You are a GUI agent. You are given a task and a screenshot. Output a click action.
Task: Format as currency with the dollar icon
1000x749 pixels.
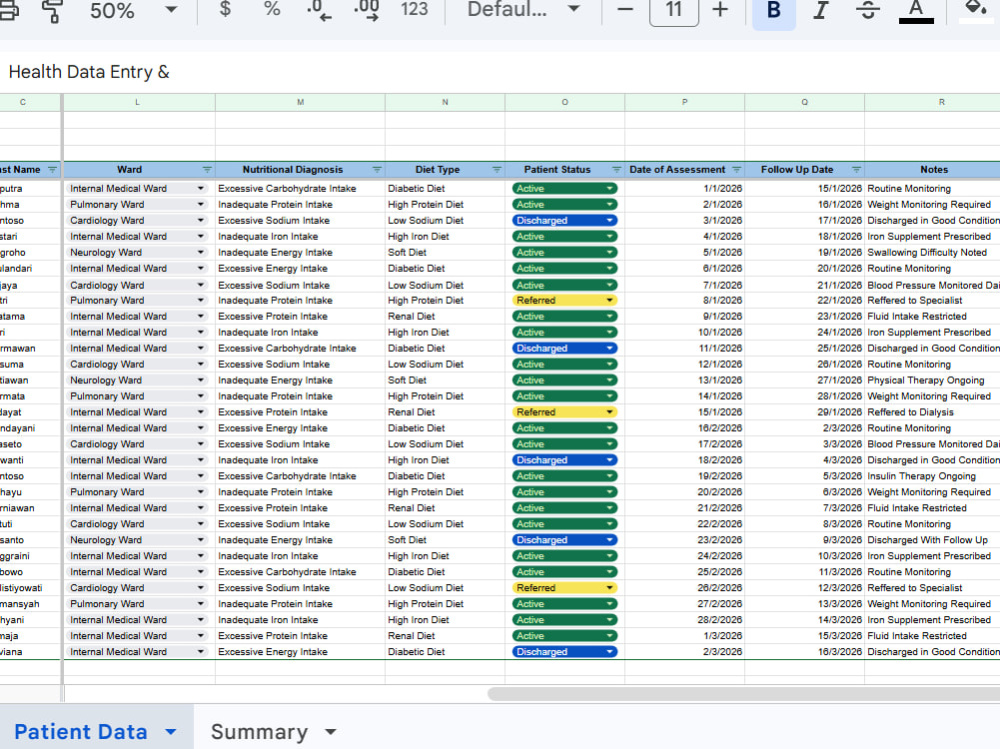tap(225, 9)
